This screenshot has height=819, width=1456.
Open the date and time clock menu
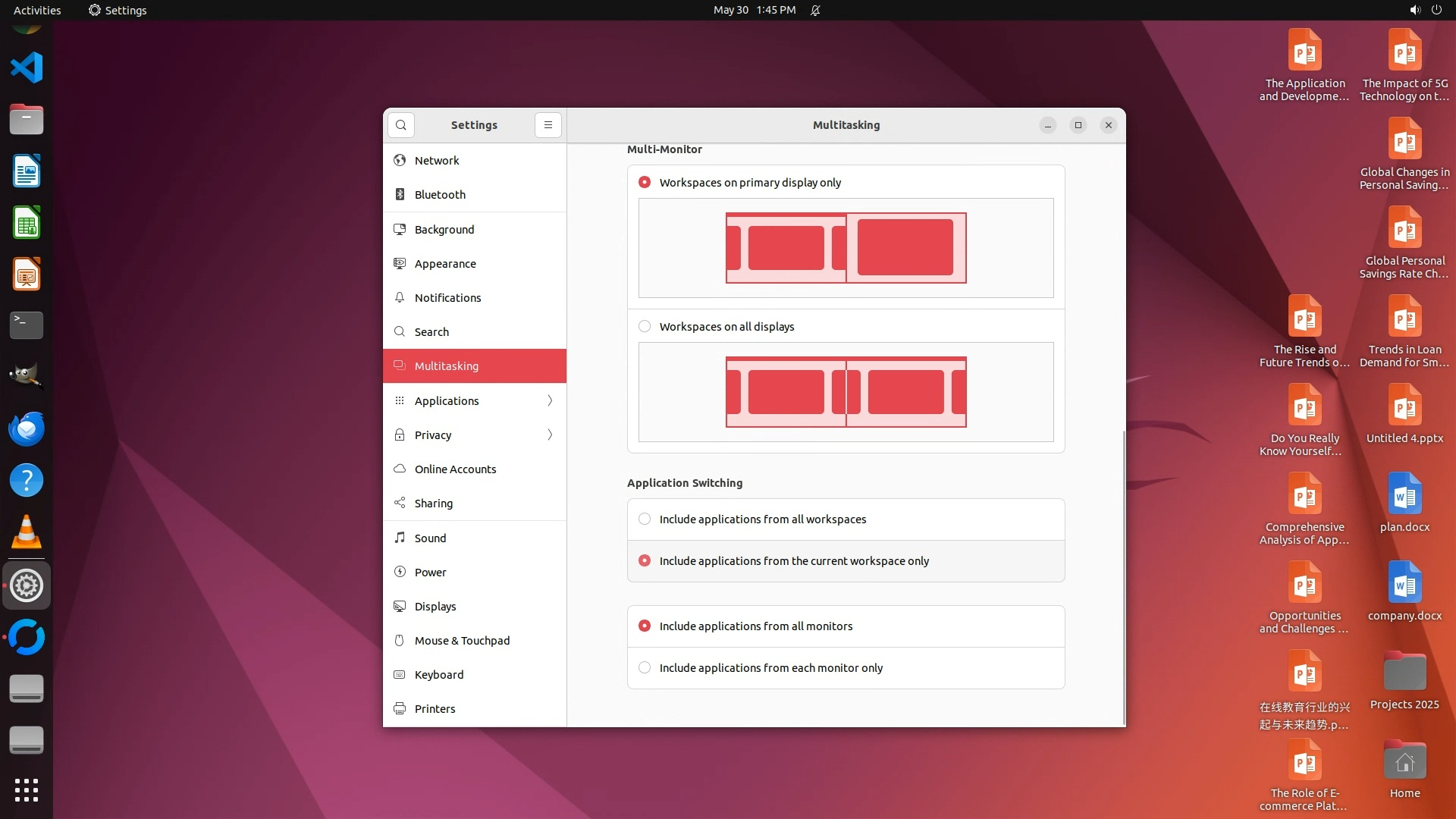pyautogui.click(x=754, y=10)
